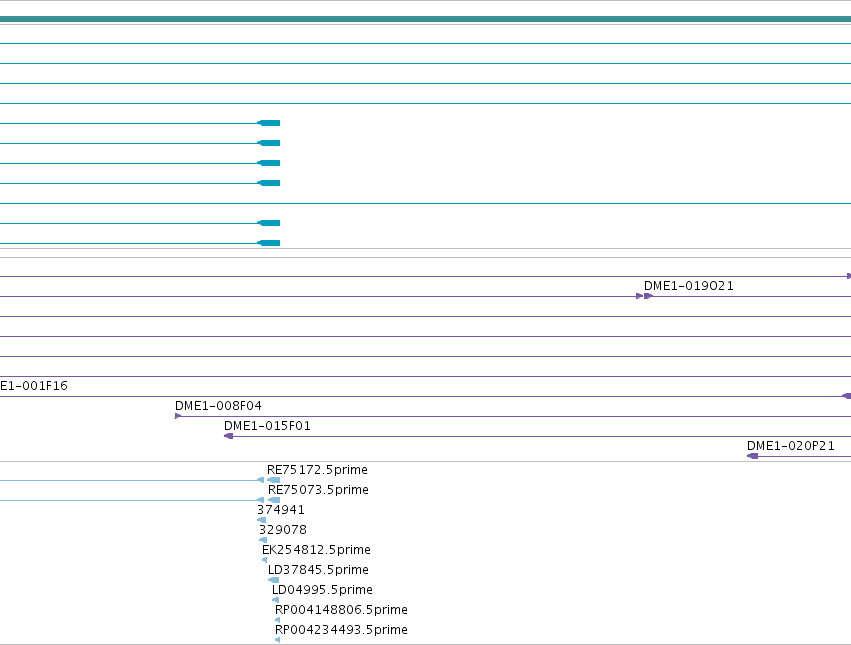
Task: Click the small arrow under EK254812.5prime
Action: (x=264, y=560)
